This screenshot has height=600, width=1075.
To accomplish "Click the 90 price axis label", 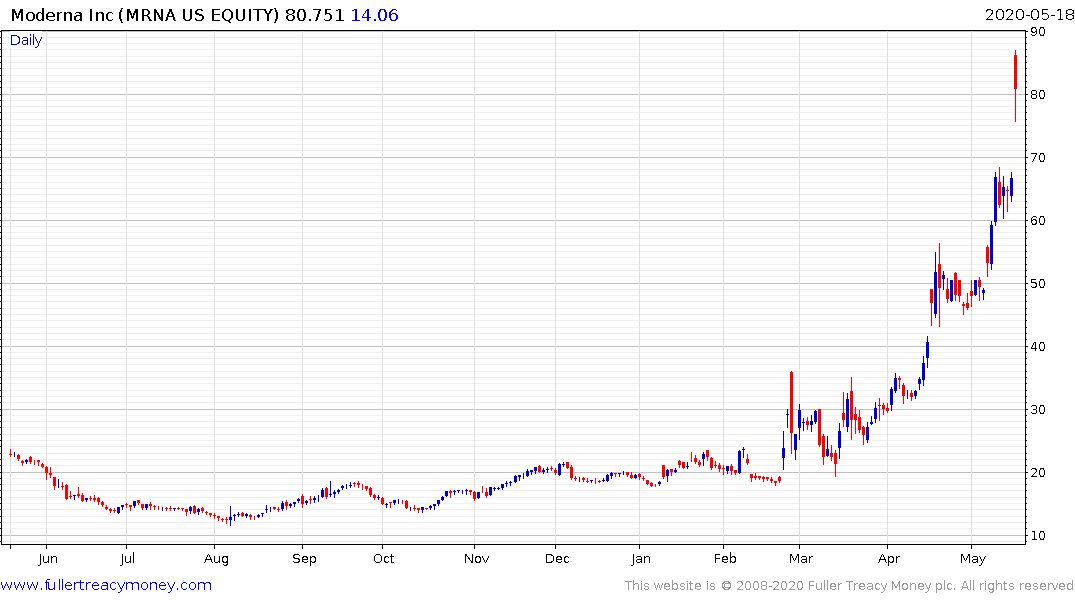I will pyautogui.click(x=1038, y=32).
